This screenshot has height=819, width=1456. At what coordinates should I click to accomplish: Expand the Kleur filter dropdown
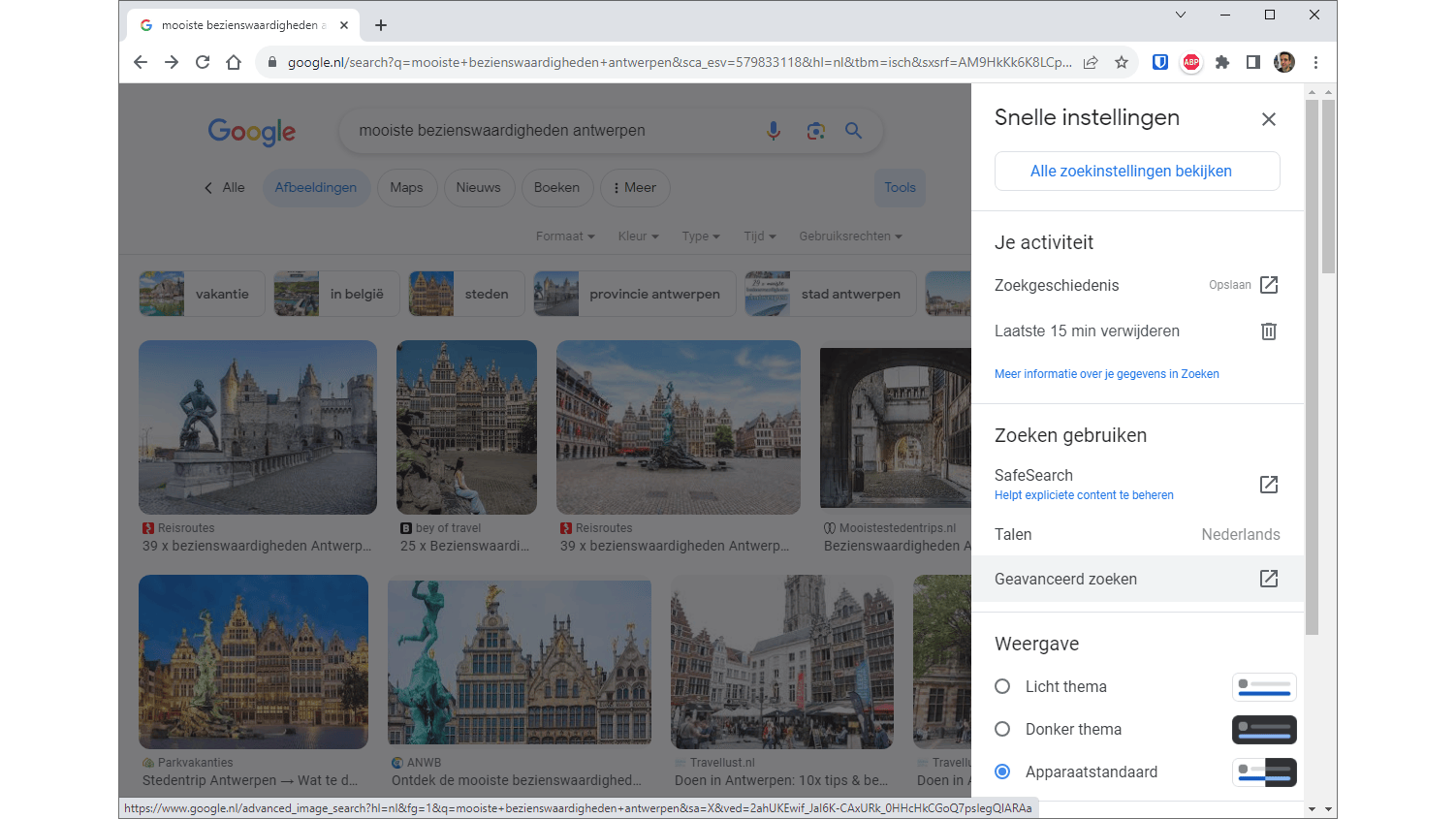[x=638, y=236]
